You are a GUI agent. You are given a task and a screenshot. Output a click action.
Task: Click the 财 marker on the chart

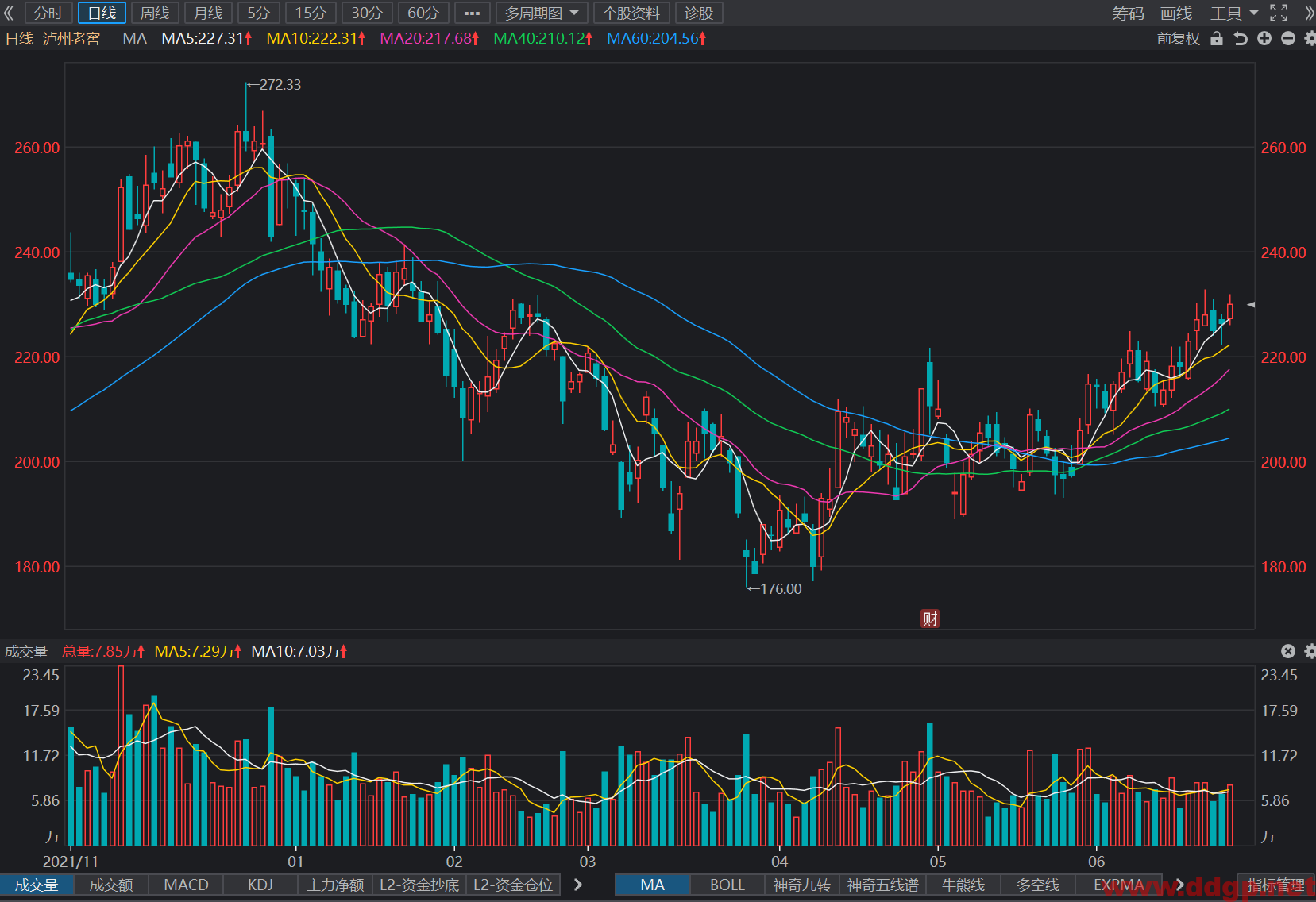coord(930,619)
